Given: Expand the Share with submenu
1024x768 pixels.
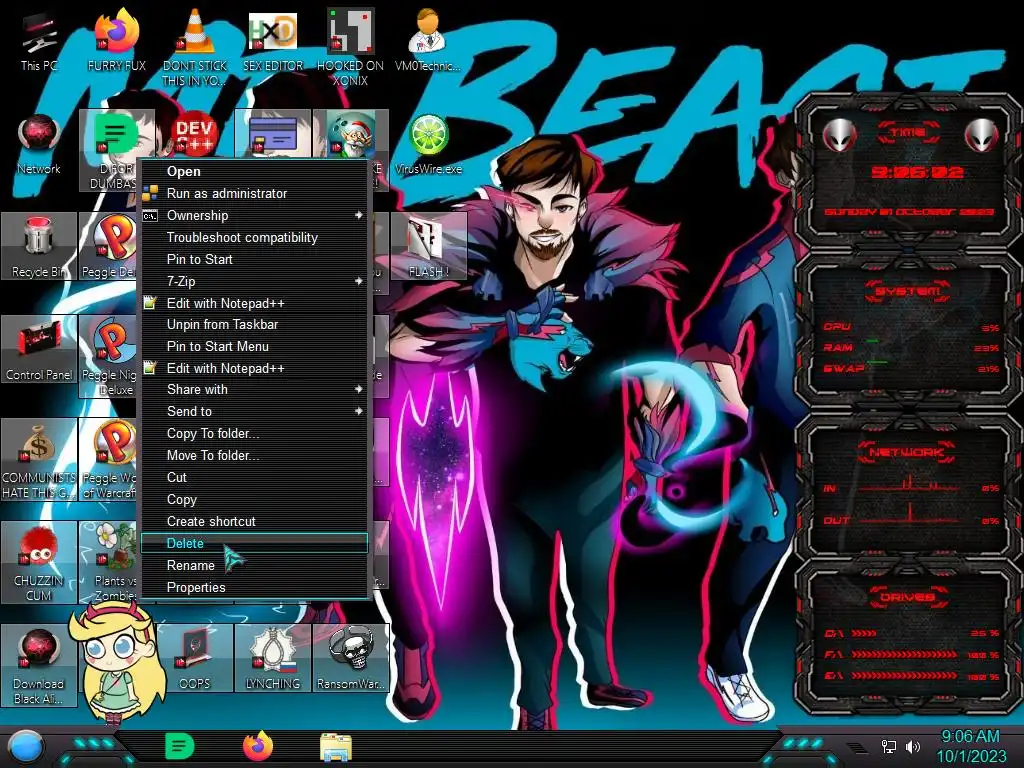Looking at the screenshot, I should [255, 389].
